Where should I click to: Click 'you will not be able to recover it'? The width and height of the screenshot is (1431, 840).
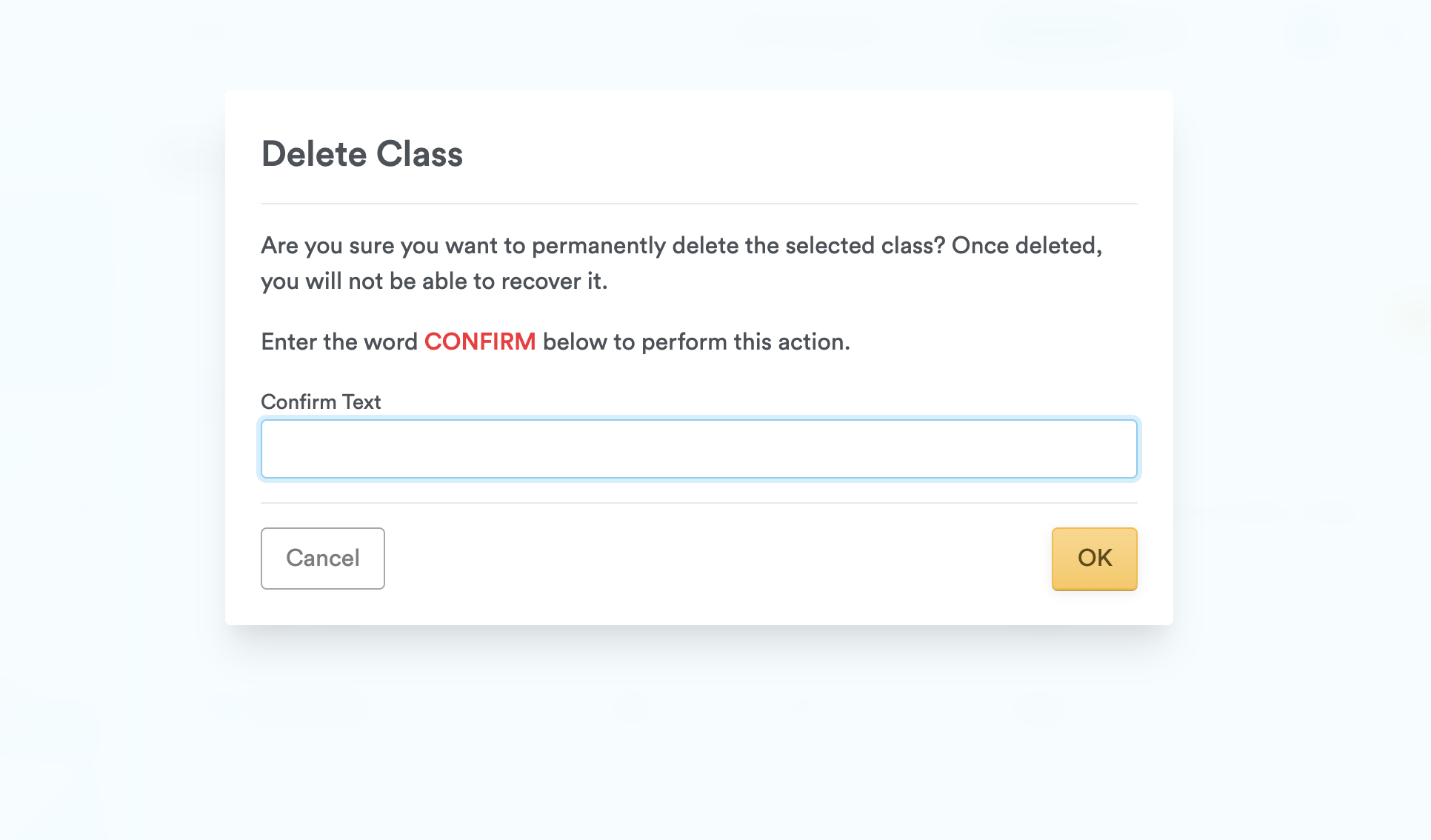(434, 281)
